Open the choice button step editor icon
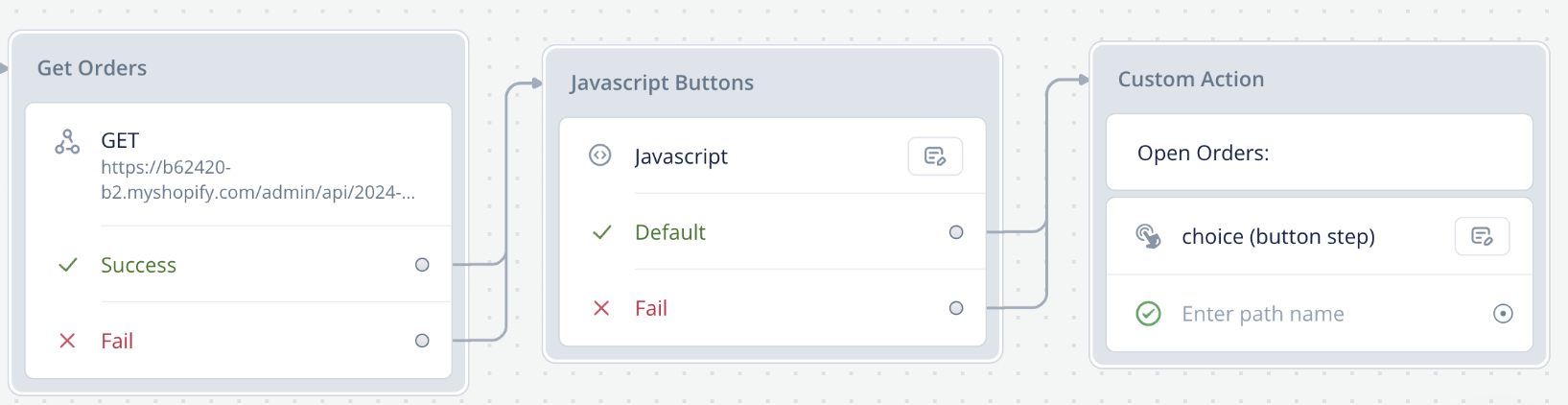 point(1482,236)
